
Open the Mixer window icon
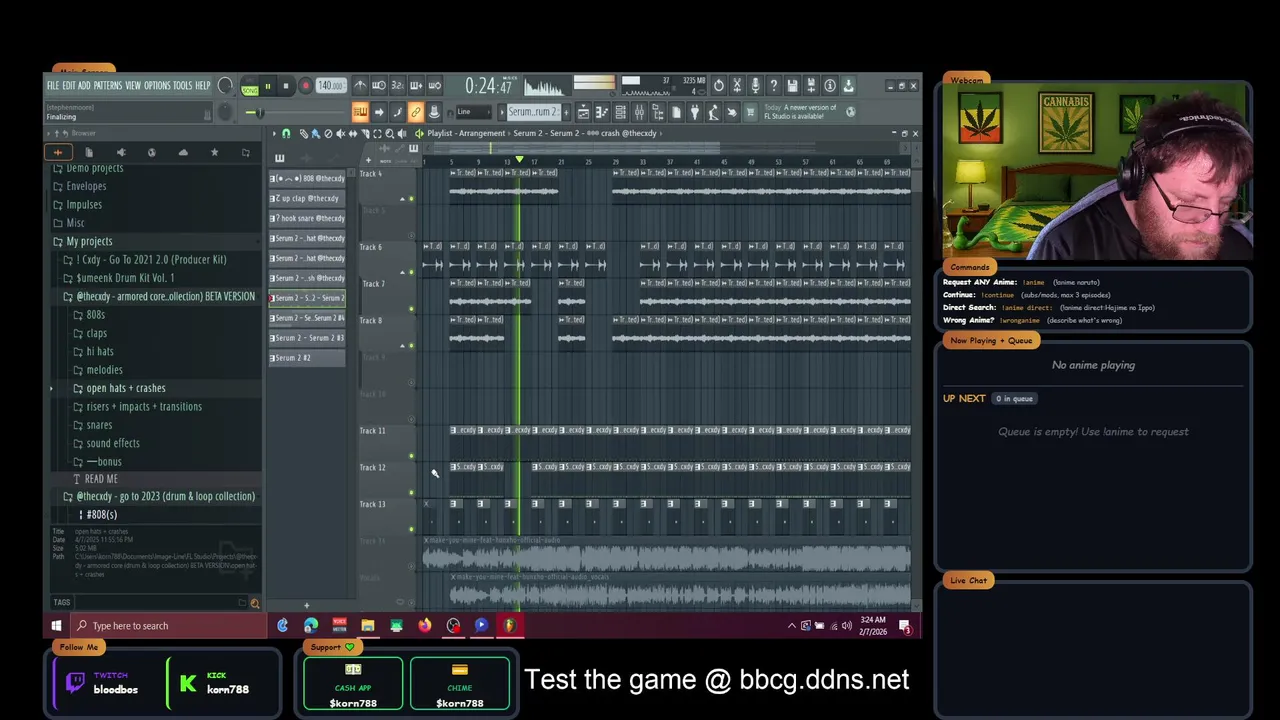639,112
